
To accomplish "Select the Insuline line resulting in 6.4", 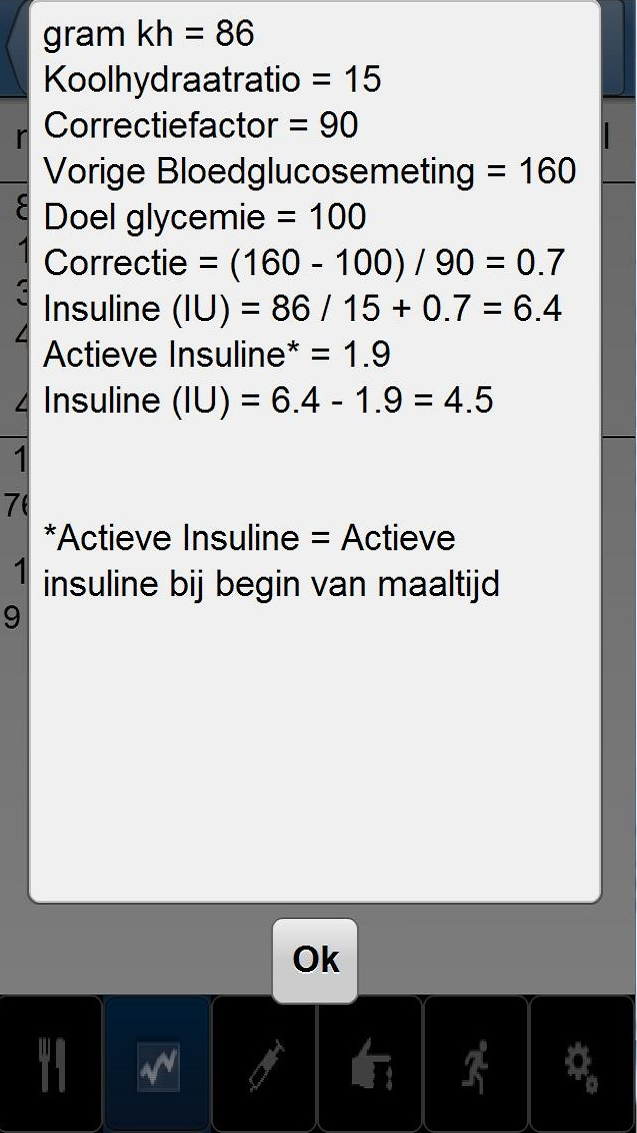I will [x=302, y=309].
